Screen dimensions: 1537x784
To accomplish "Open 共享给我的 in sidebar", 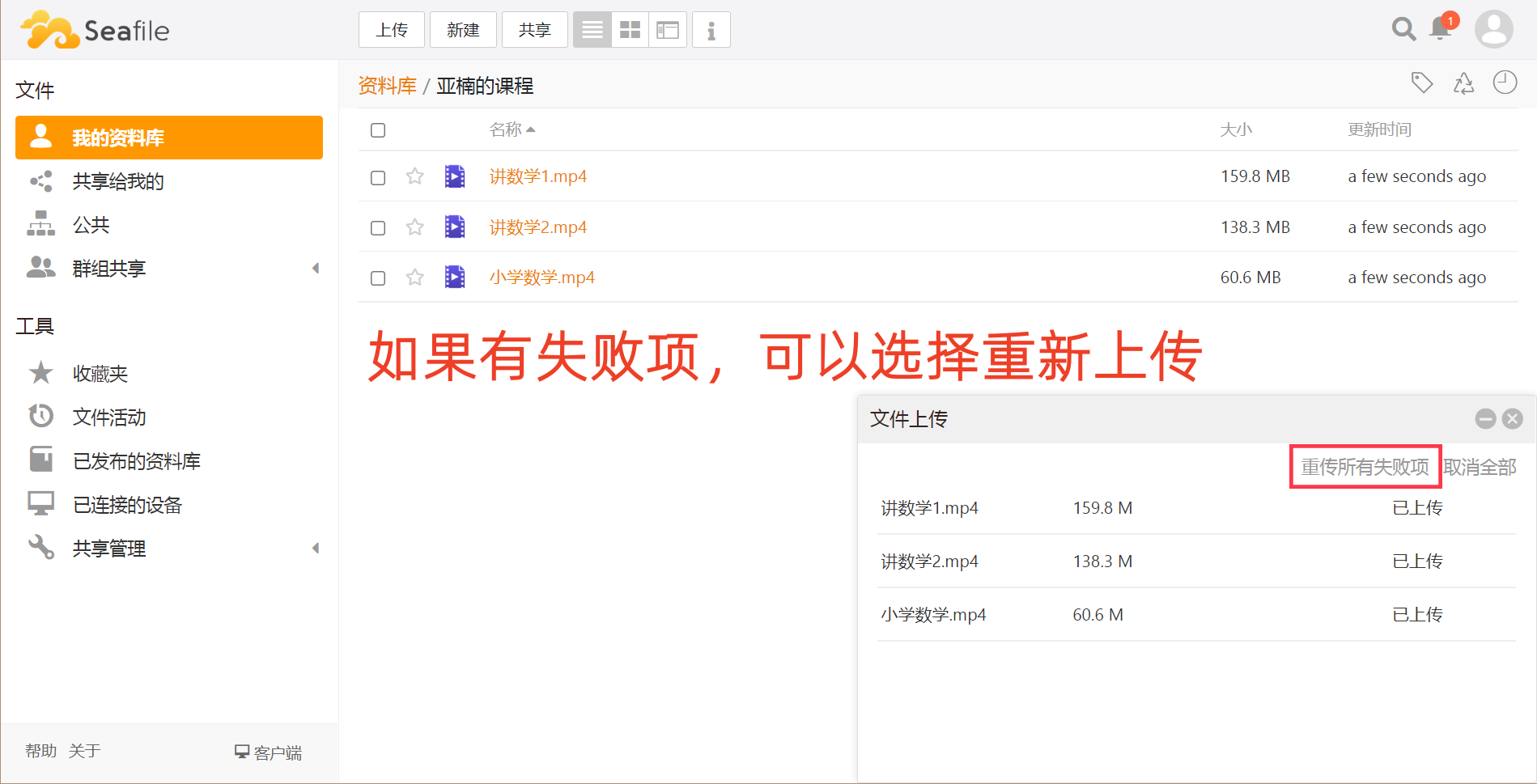I will pos(118,181).
